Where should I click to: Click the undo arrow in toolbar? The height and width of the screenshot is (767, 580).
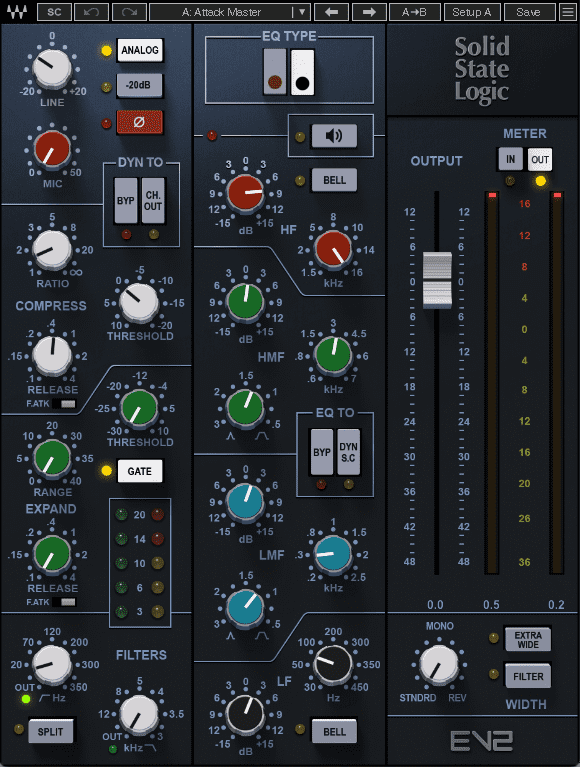click(x=91, y=12)
